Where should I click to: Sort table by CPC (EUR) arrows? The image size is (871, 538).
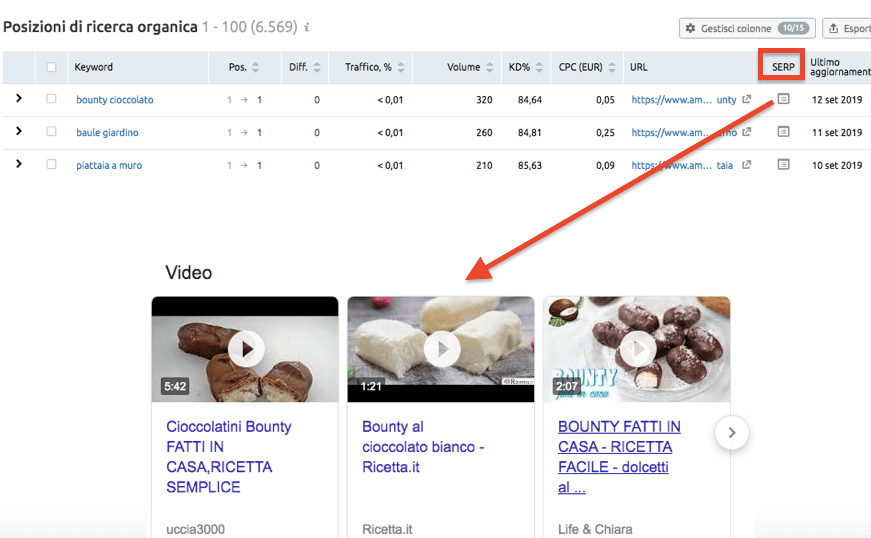click(x=612, y=67)
